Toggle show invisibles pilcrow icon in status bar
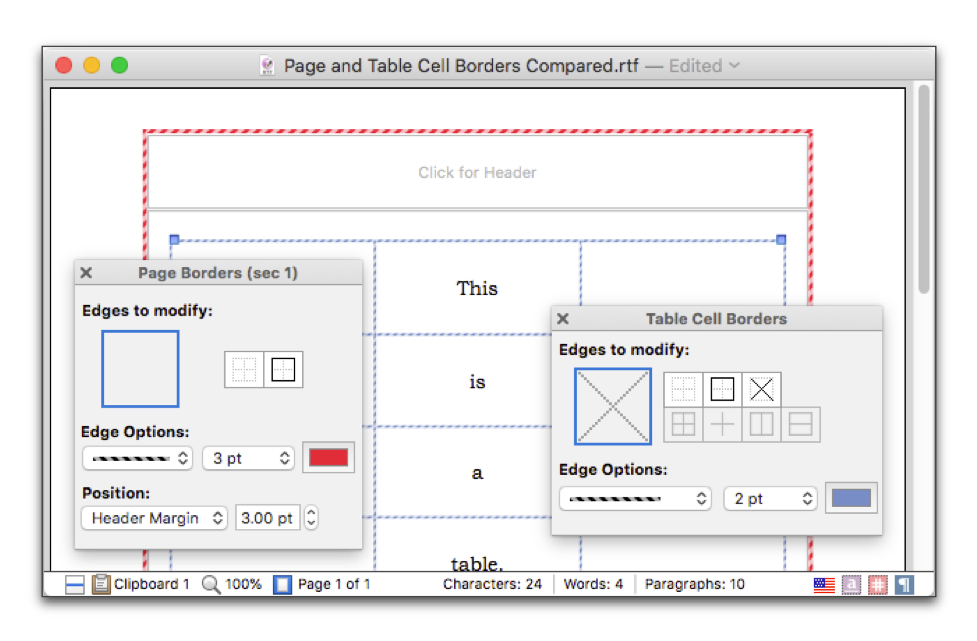 904,585
